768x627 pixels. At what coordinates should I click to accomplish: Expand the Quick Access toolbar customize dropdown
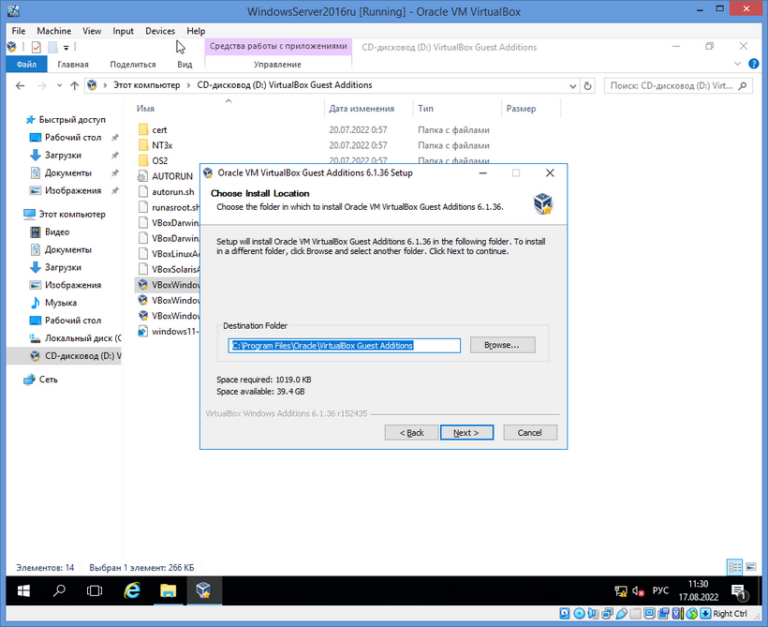point(67,47)
